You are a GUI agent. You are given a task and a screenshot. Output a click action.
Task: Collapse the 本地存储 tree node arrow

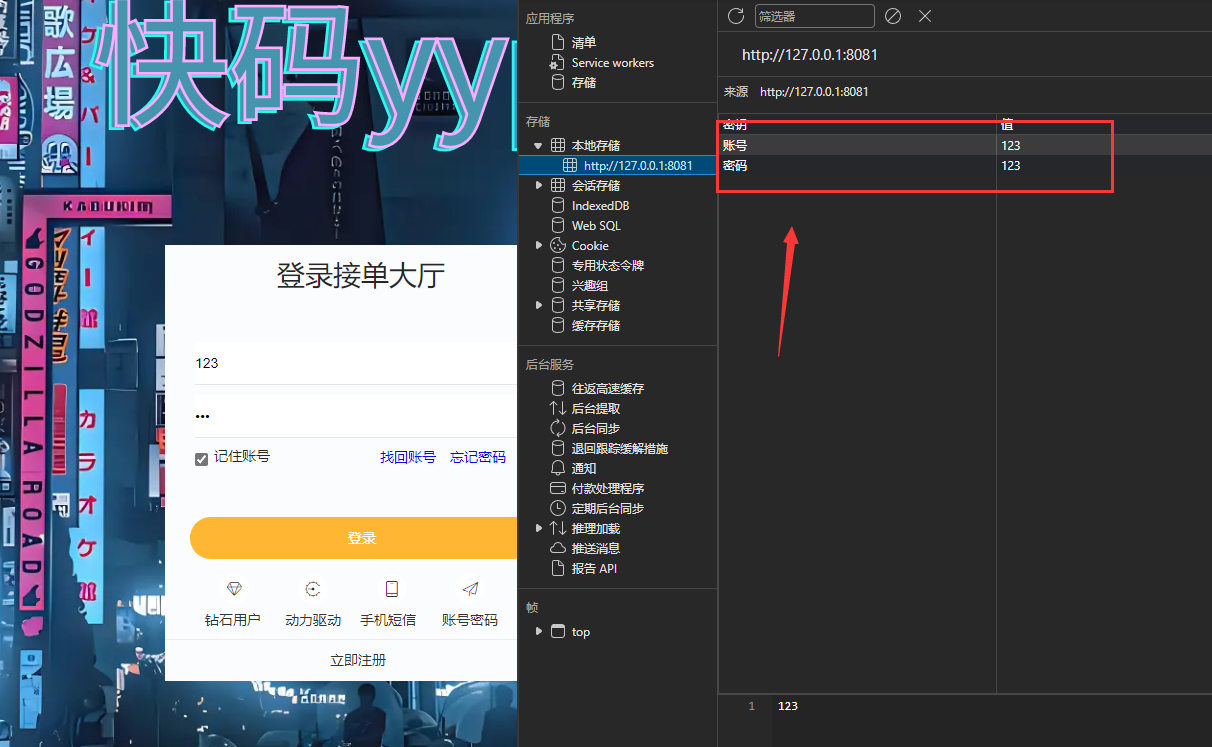[x=539, y=146]
